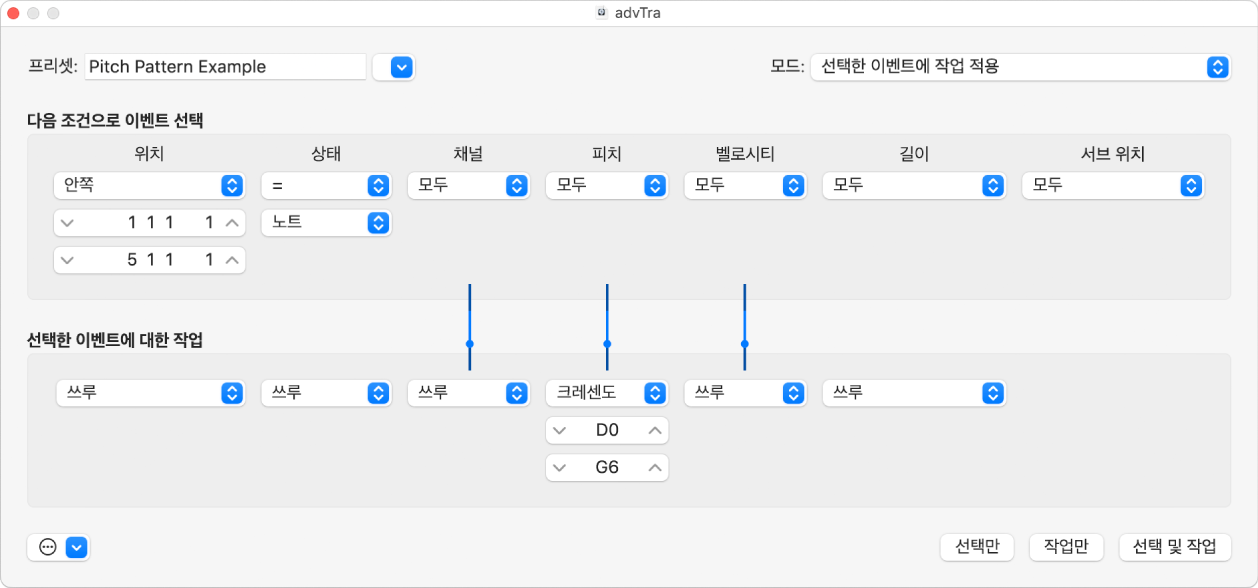Open the 상태 equals condition popup
1258x588 pixels.
[325, 186]
